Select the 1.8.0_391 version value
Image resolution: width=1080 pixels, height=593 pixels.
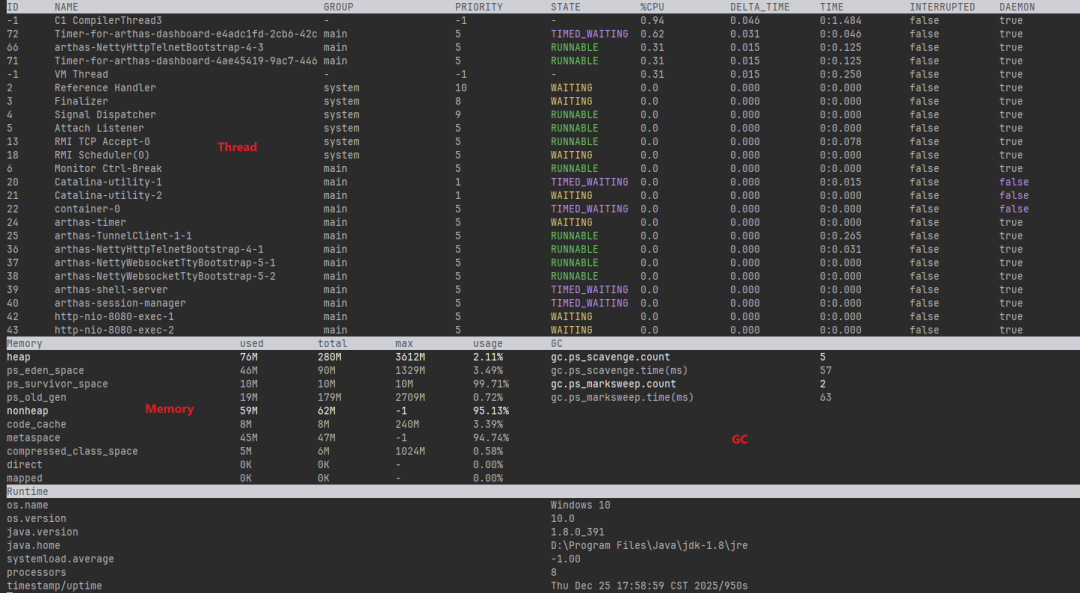[x=577, y=532]
